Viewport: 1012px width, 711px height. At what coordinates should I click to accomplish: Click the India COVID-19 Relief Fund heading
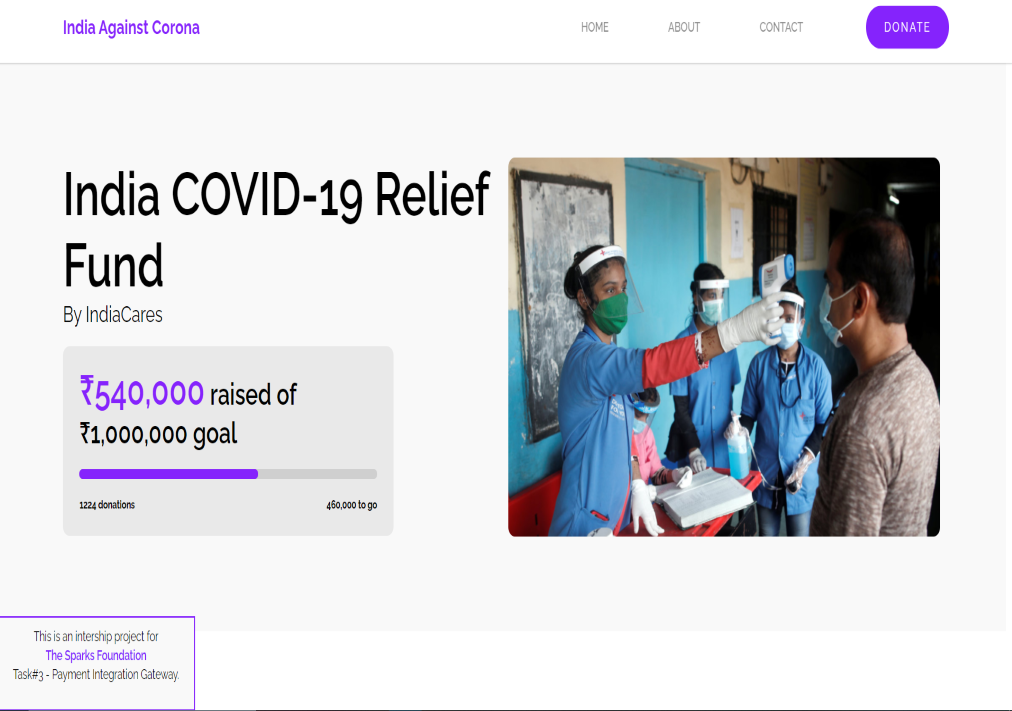coord(276,229)
